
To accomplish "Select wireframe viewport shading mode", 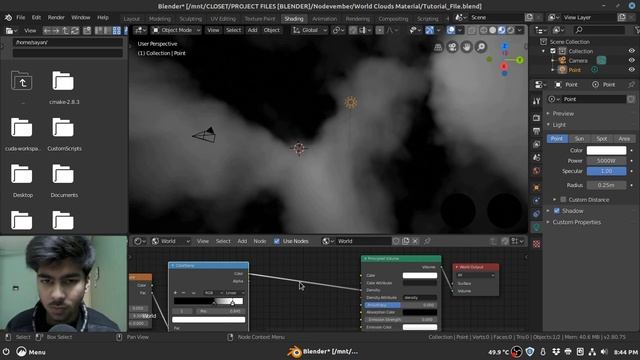I will click(484, 30).
